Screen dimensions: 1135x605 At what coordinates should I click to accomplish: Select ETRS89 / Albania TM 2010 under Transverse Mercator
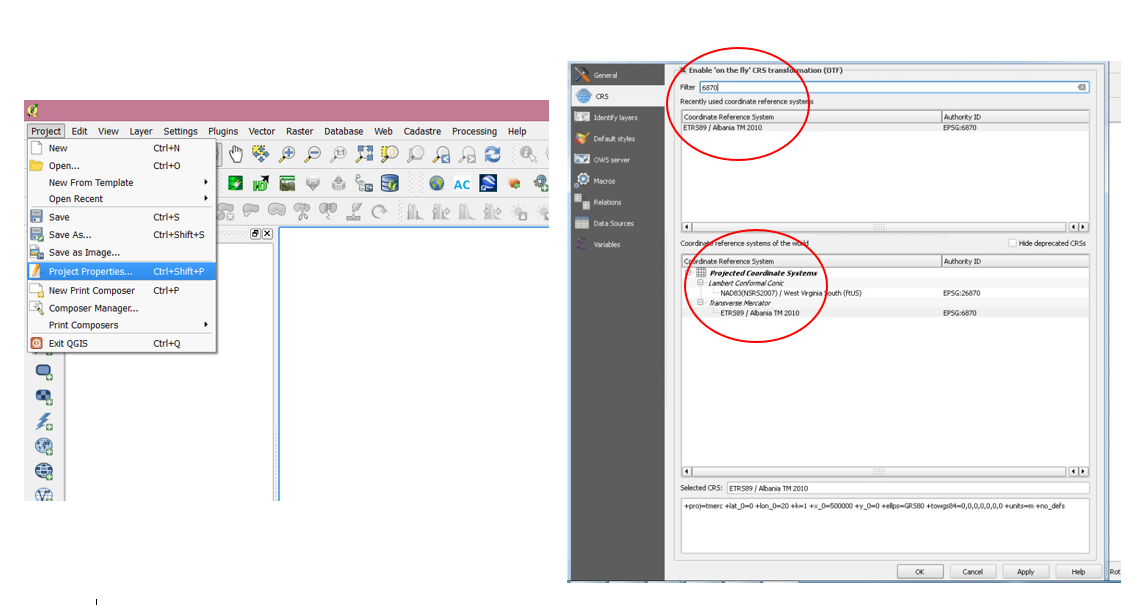[x=885, y=313]
